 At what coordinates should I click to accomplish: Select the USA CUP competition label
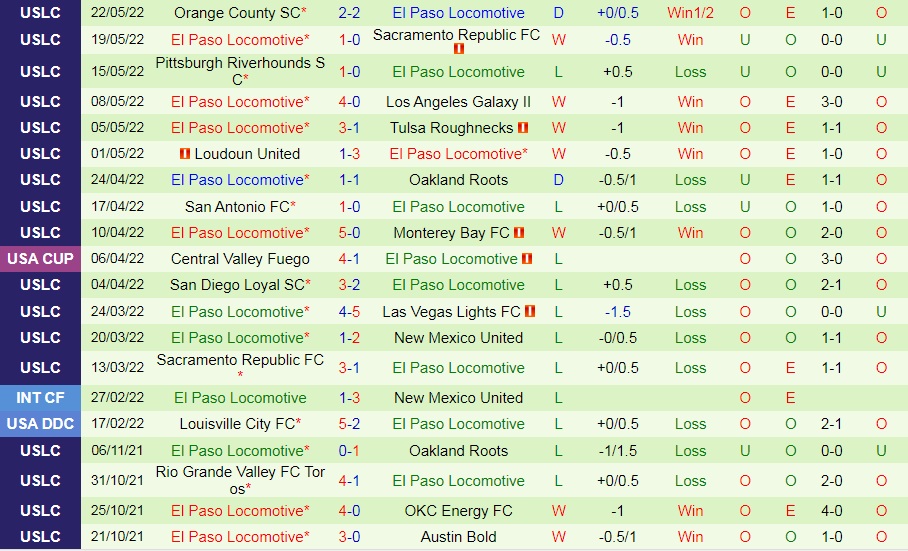click(40, 259)
